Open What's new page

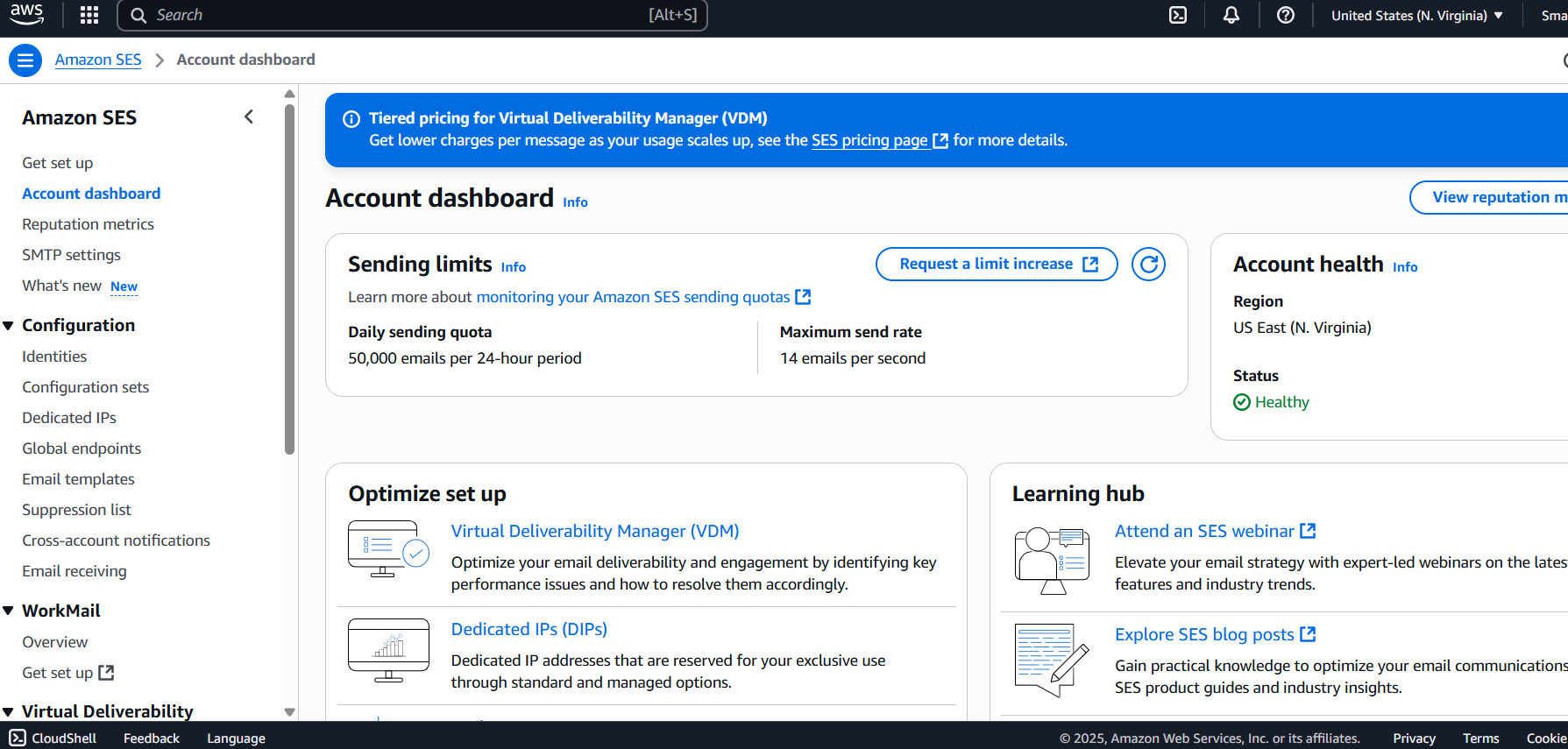click(61, 286)
